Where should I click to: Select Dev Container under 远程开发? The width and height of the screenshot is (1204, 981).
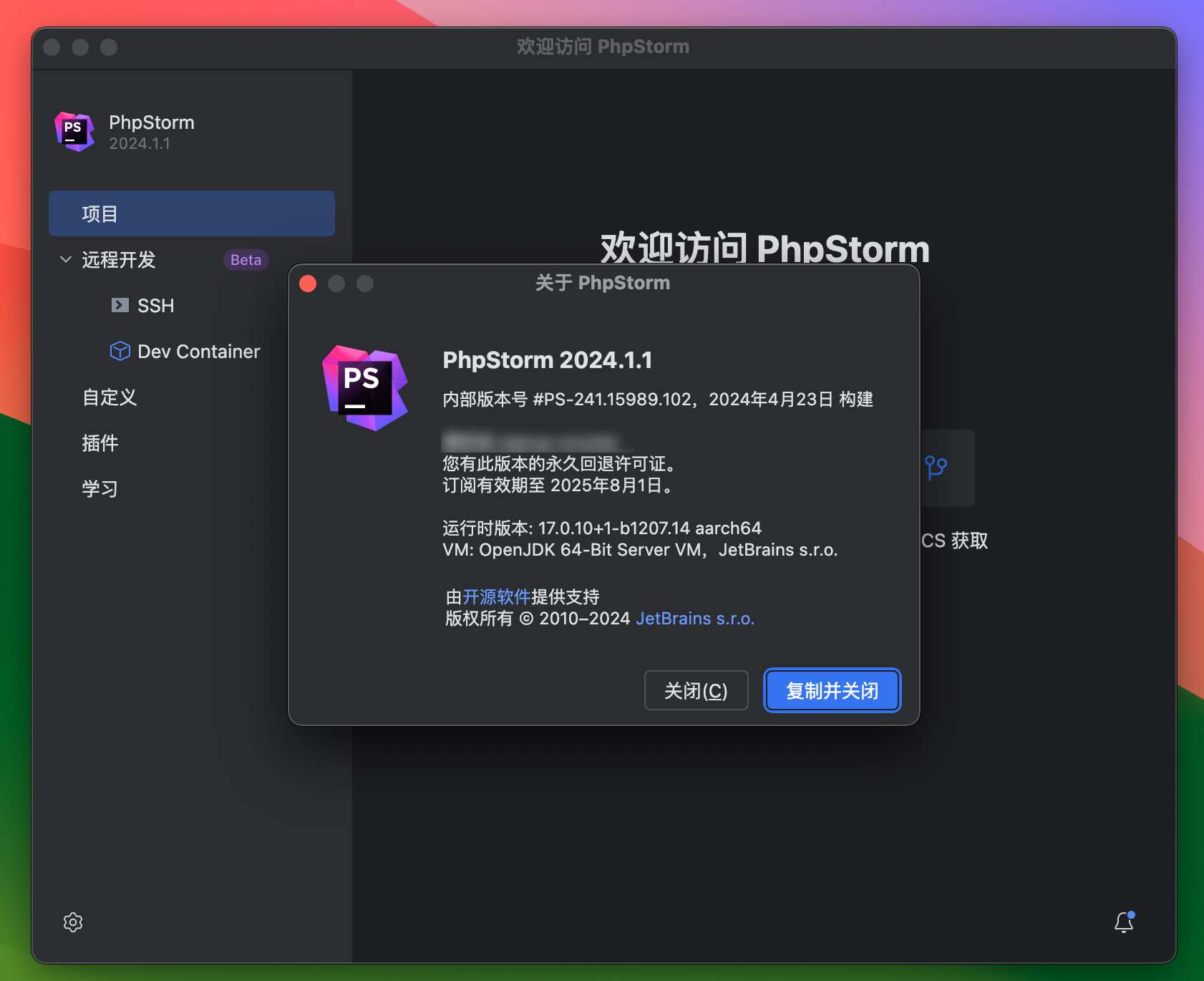(197, 351)
